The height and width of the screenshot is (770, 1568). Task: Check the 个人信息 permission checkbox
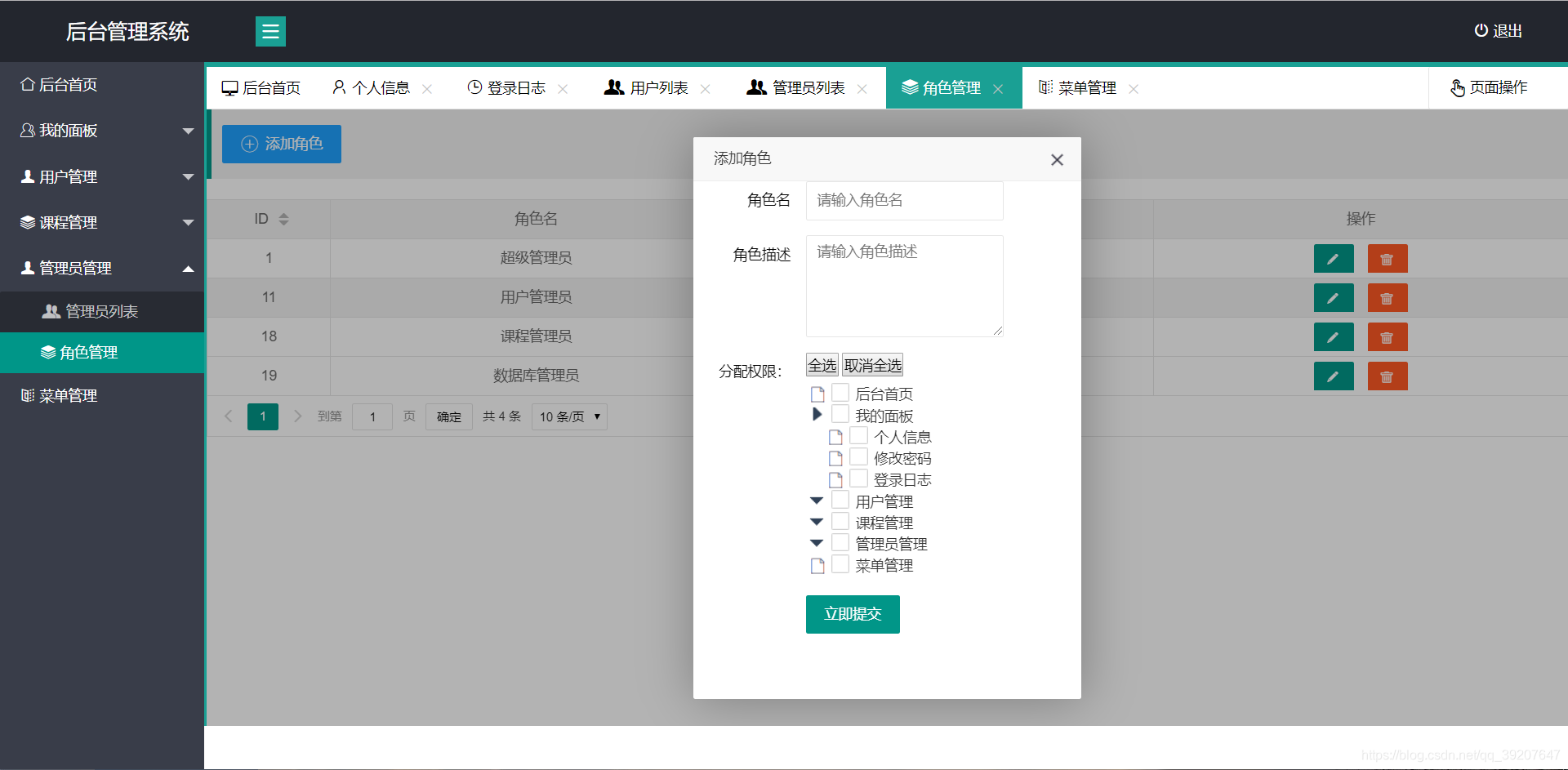[858, 435]
